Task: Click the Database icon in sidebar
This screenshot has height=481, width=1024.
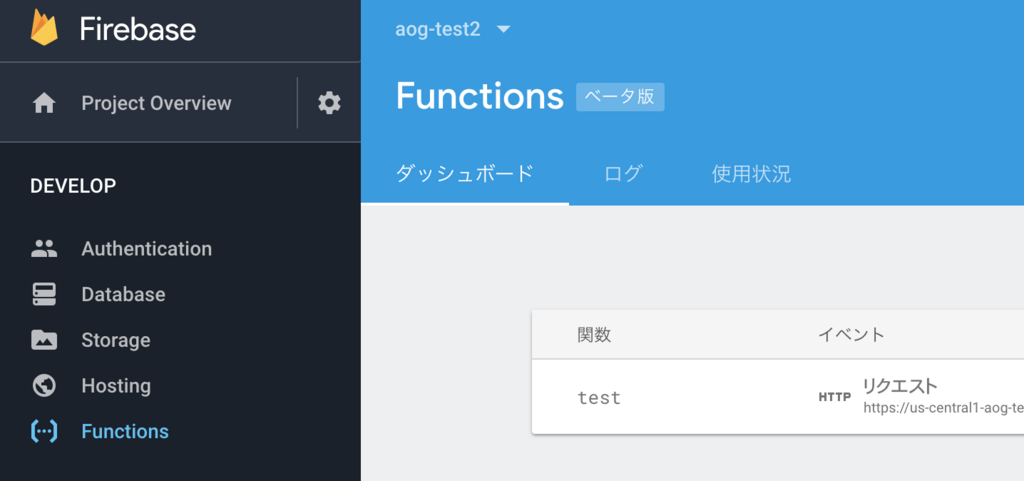Action: coord(44,295)
